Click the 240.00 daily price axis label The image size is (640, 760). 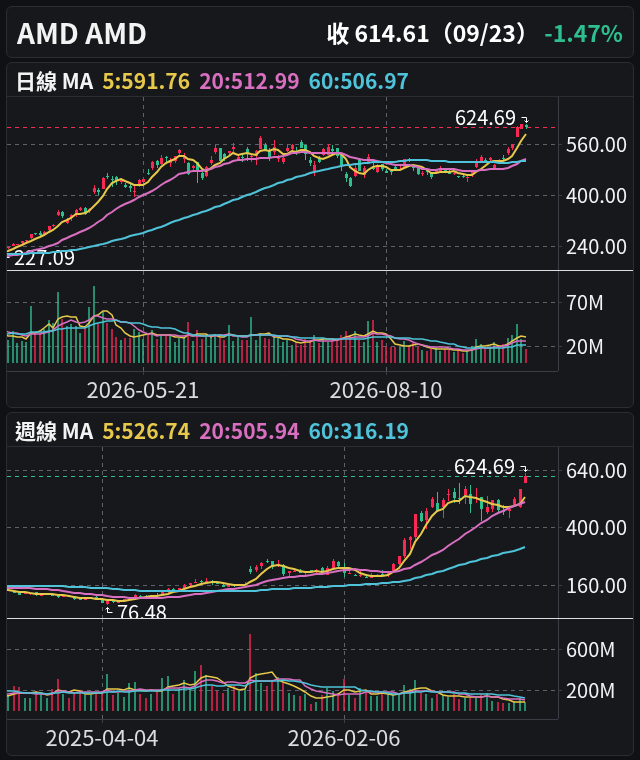pos(596,247)
